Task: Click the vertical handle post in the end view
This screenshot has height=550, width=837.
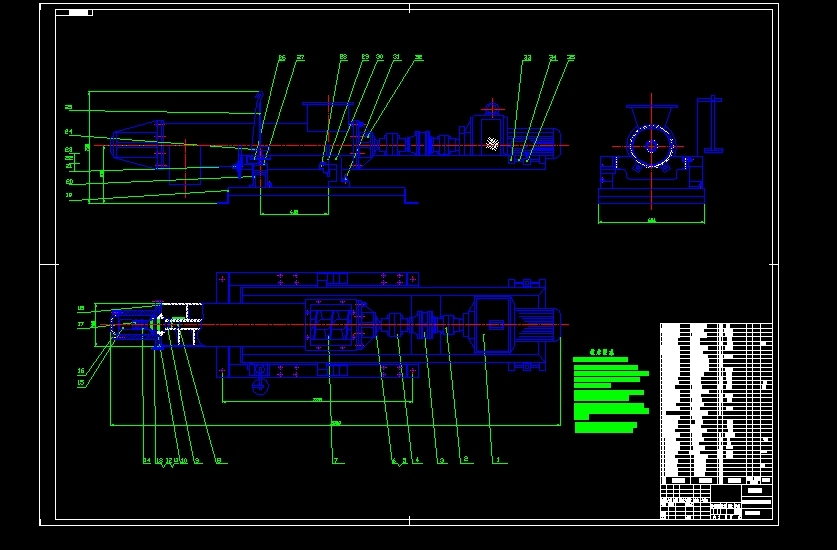Action: [713, 124]
